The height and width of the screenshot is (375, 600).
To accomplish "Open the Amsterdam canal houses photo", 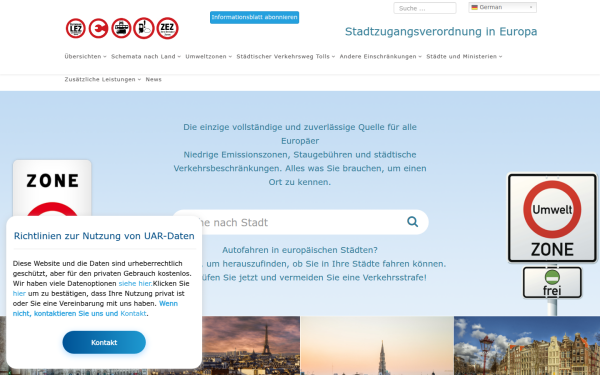I will 527,346.
